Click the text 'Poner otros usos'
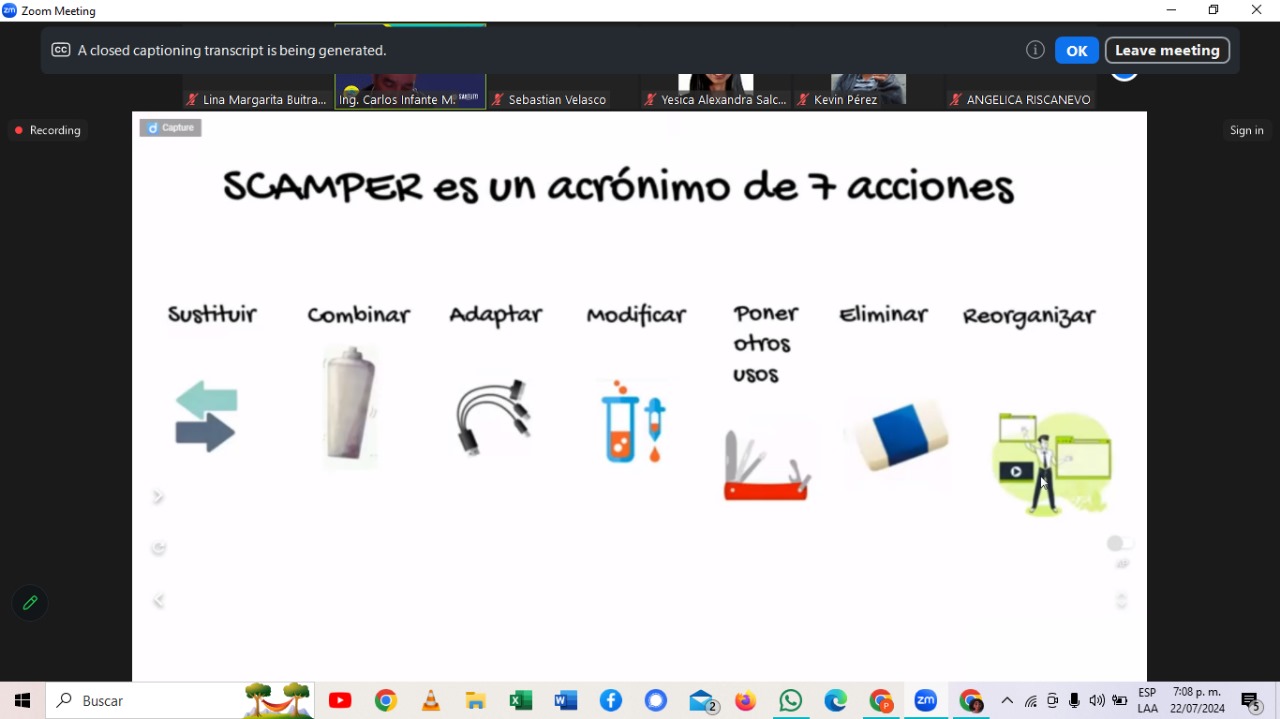The image size is (1280, 719). pos(766,344)
